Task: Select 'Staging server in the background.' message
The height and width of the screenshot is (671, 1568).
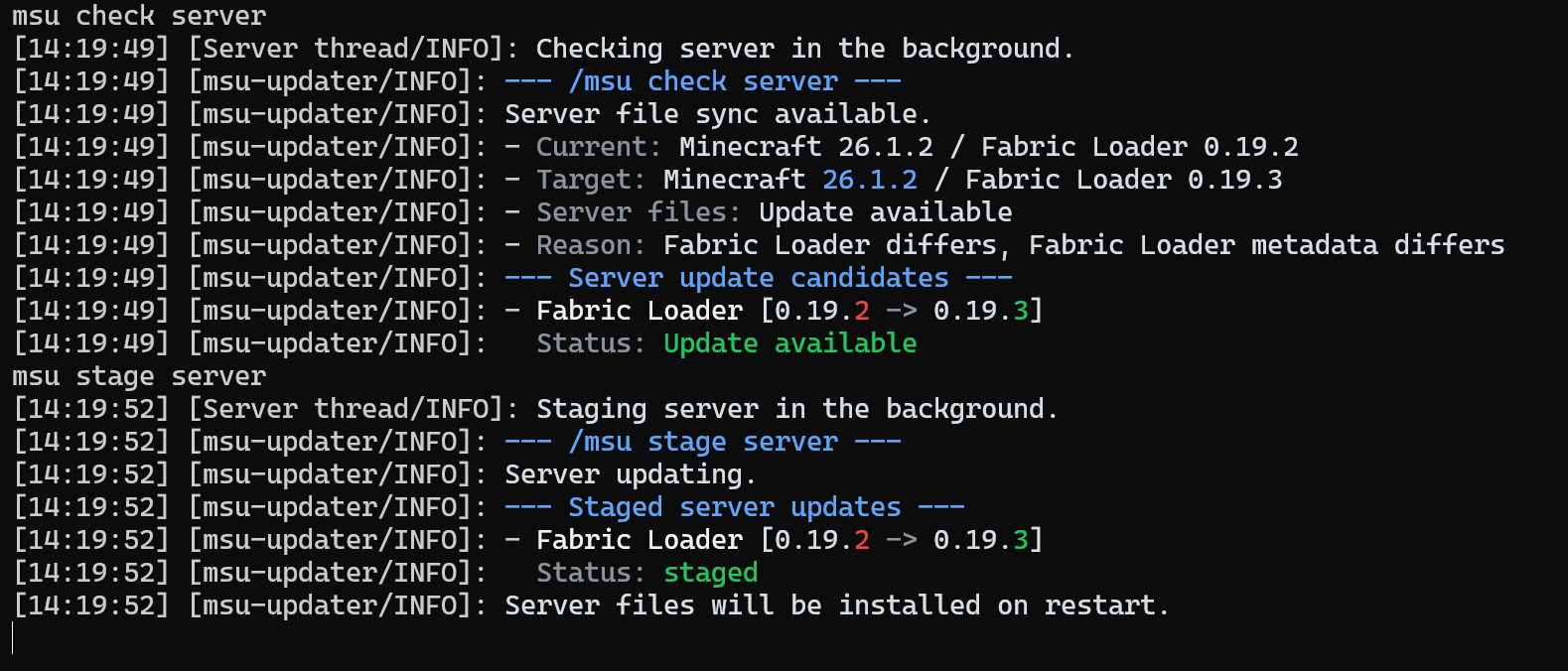Action: pyautogui.click(x=797, y=409)
